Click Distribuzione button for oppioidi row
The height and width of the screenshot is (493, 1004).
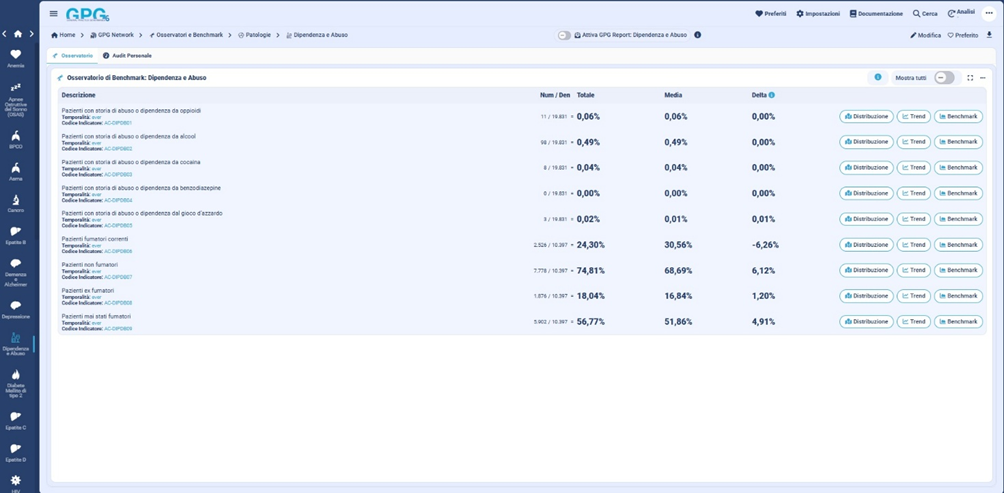click(866, 116)
